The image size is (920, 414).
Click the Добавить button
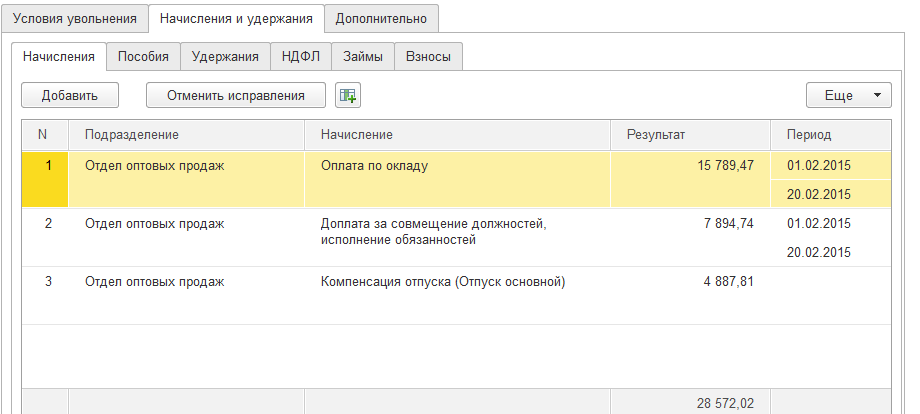70,96
